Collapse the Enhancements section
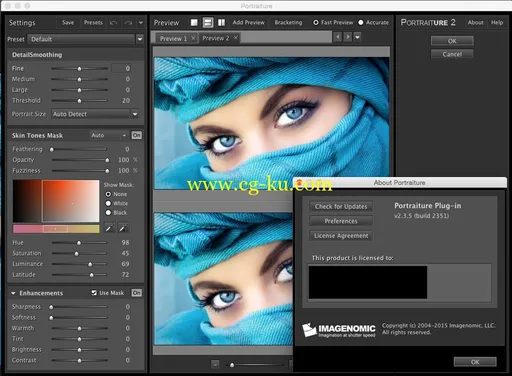The height and width of the screenshot is (376, 512). (13, 293)
